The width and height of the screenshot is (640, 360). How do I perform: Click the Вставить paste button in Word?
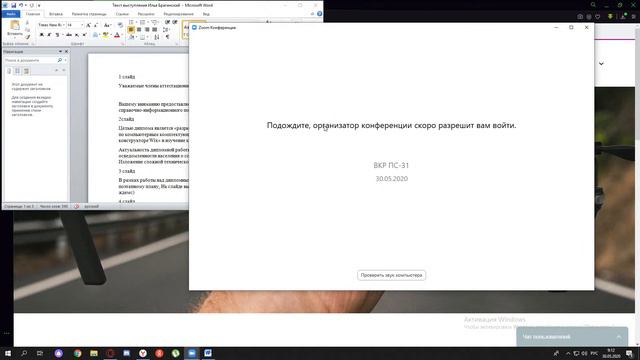click(15, 29)
